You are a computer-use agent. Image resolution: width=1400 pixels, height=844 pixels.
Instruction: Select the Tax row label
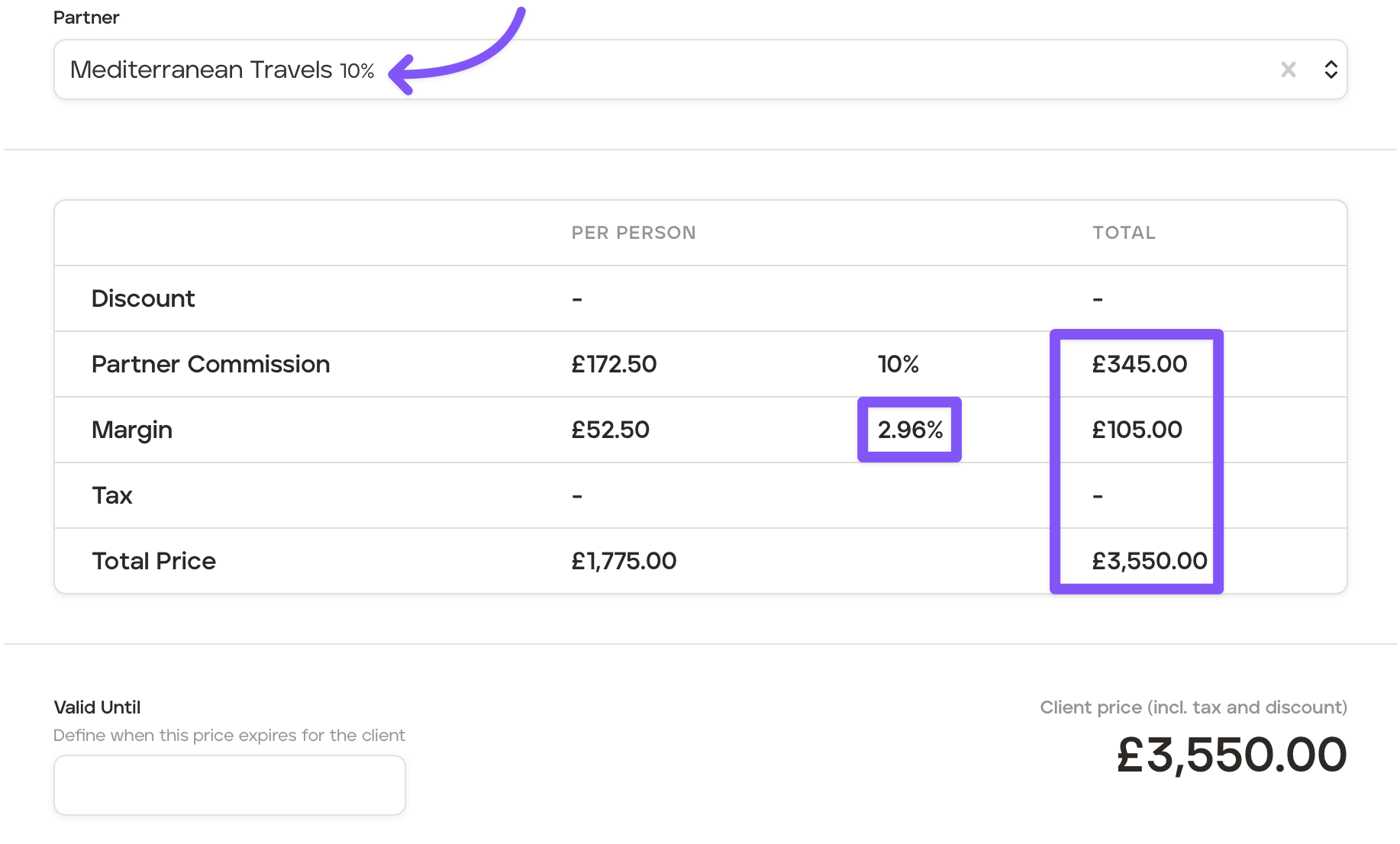[x=112, y=495]
